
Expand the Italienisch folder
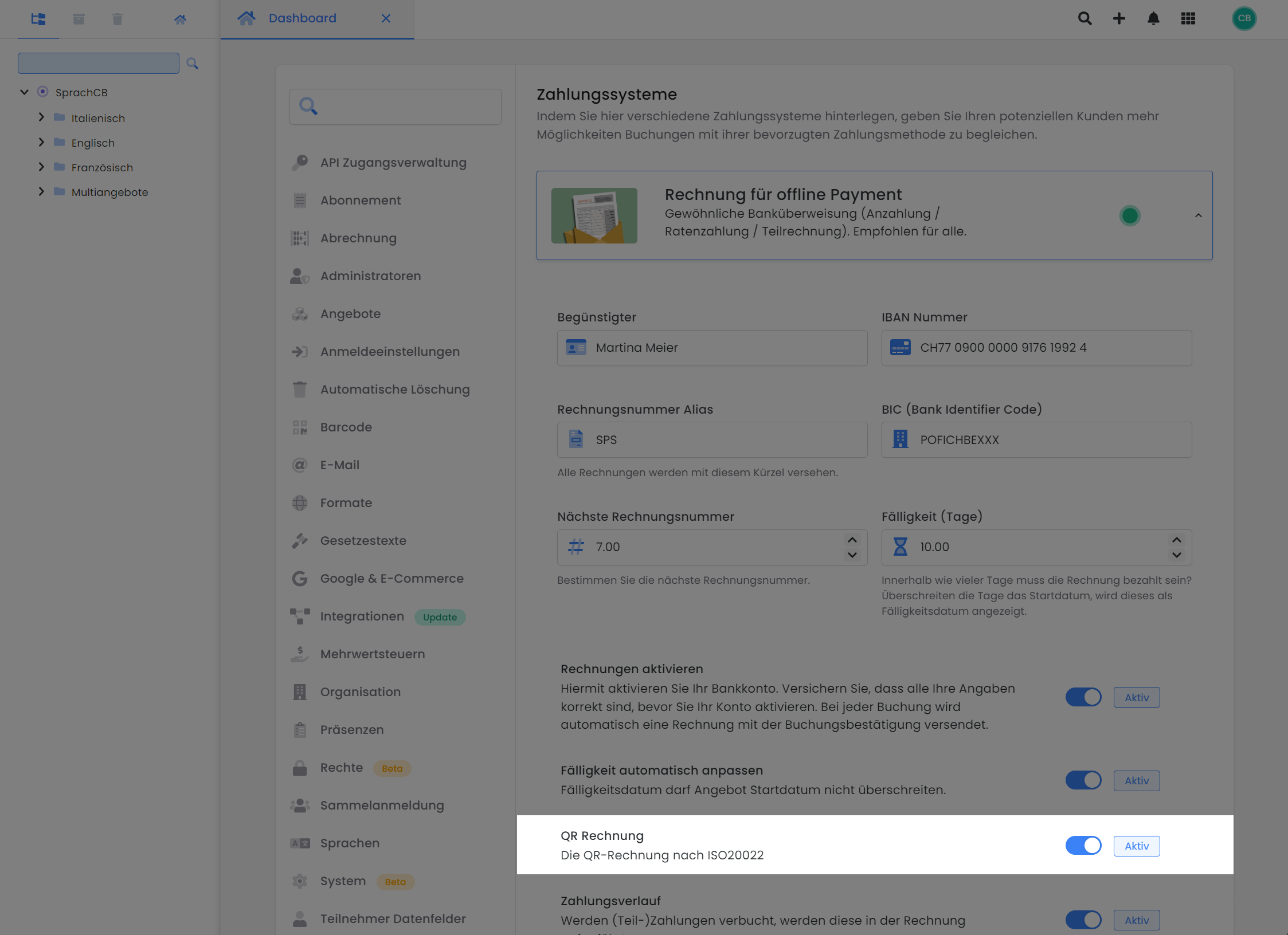pos(41,117)
